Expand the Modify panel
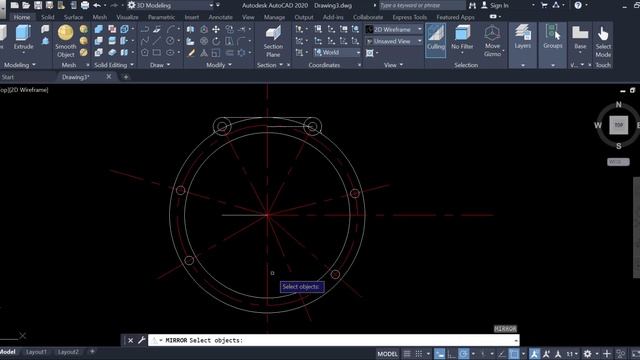 tap(219, 65)
